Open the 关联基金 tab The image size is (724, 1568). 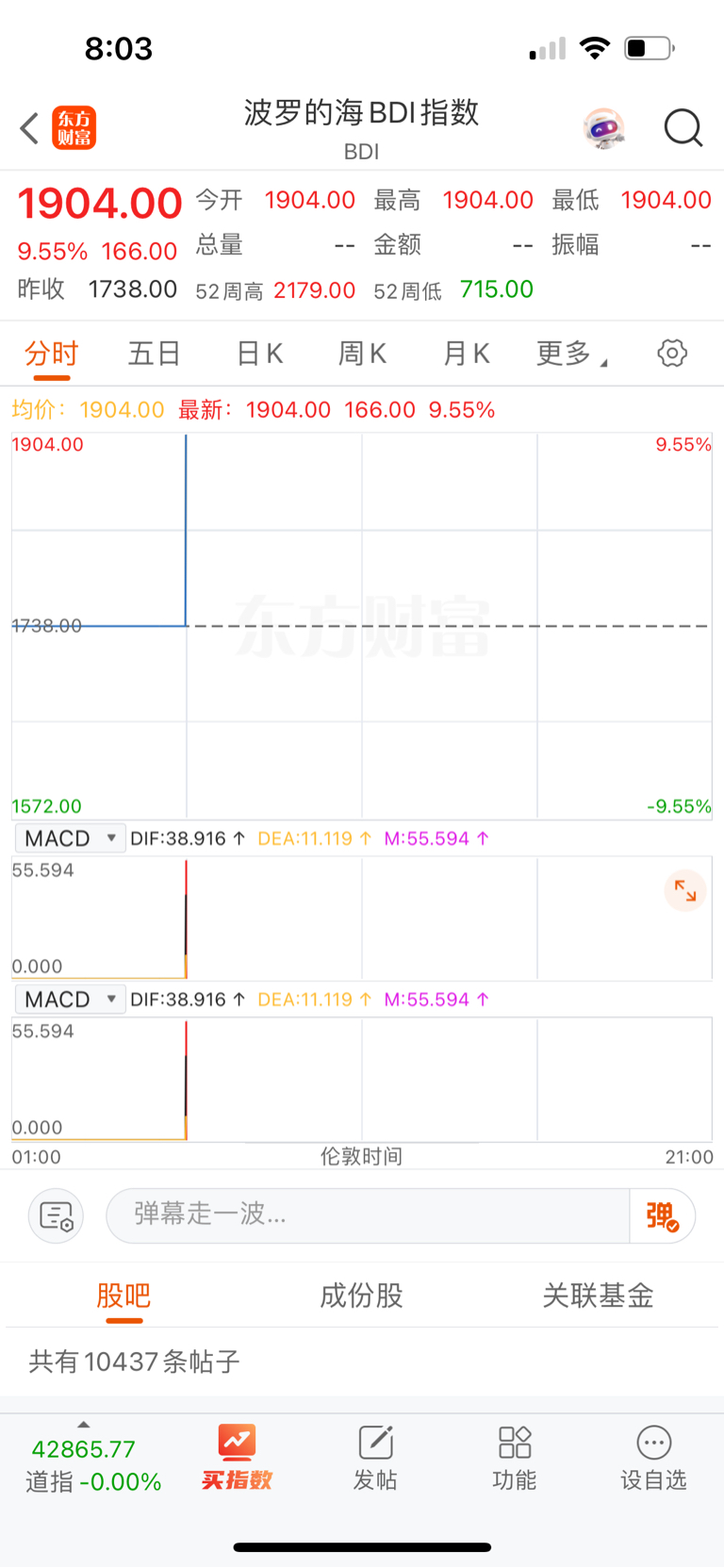(x=598, y=1296)
